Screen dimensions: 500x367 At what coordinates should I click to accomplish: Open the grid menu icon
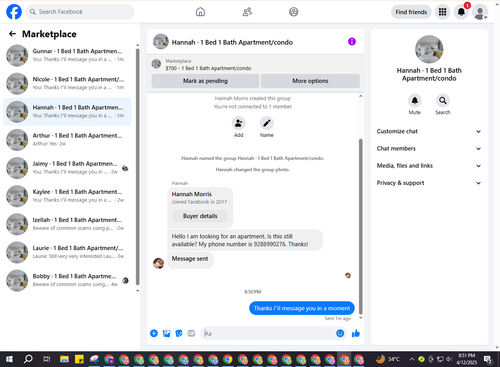pyautogui.click(x=442, y=12)
